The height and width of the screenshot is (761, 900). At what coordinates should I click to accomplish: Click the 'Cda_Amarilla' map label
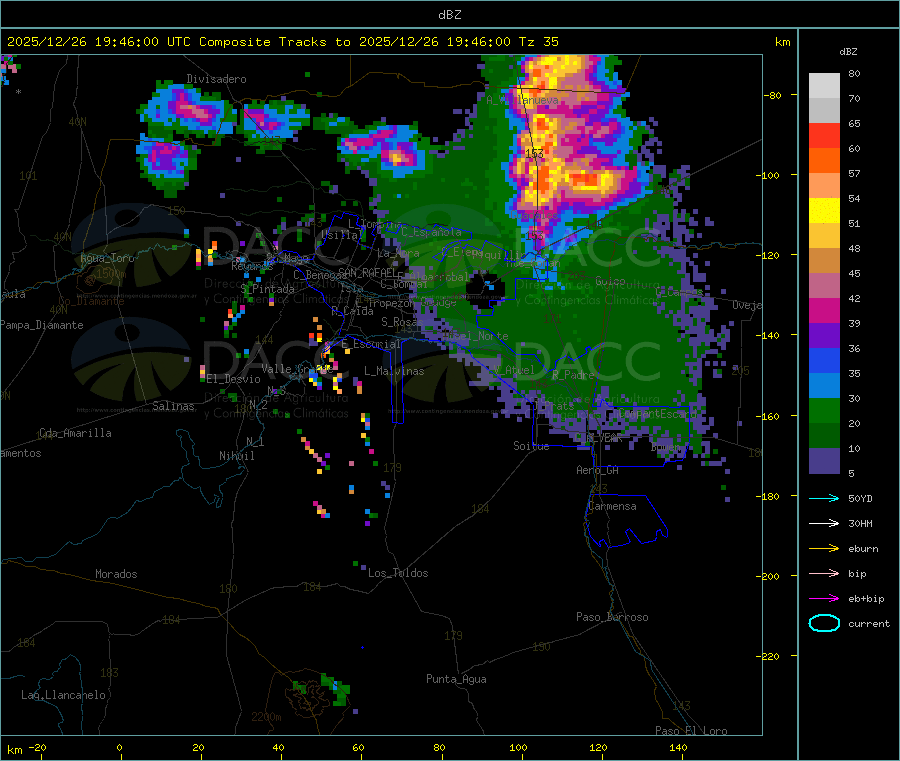pyautogui.click(x=75, y=433)
